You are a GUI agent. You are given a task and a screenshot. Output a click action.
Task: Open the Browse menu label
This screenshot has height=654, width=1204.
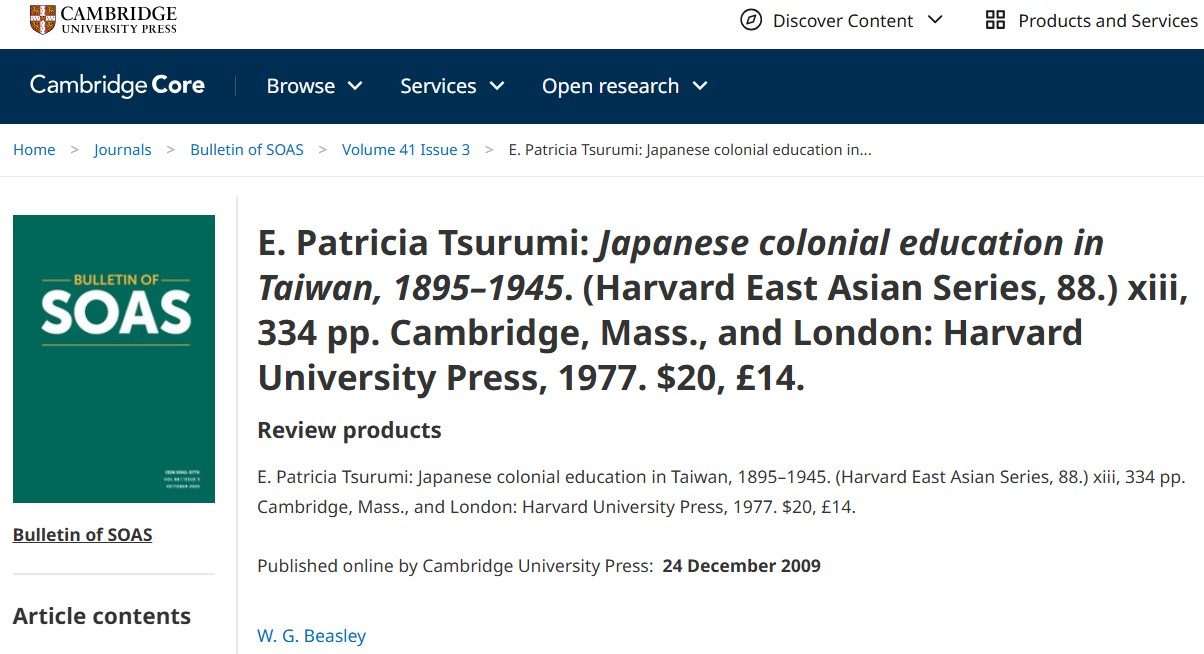pos(300,87)
